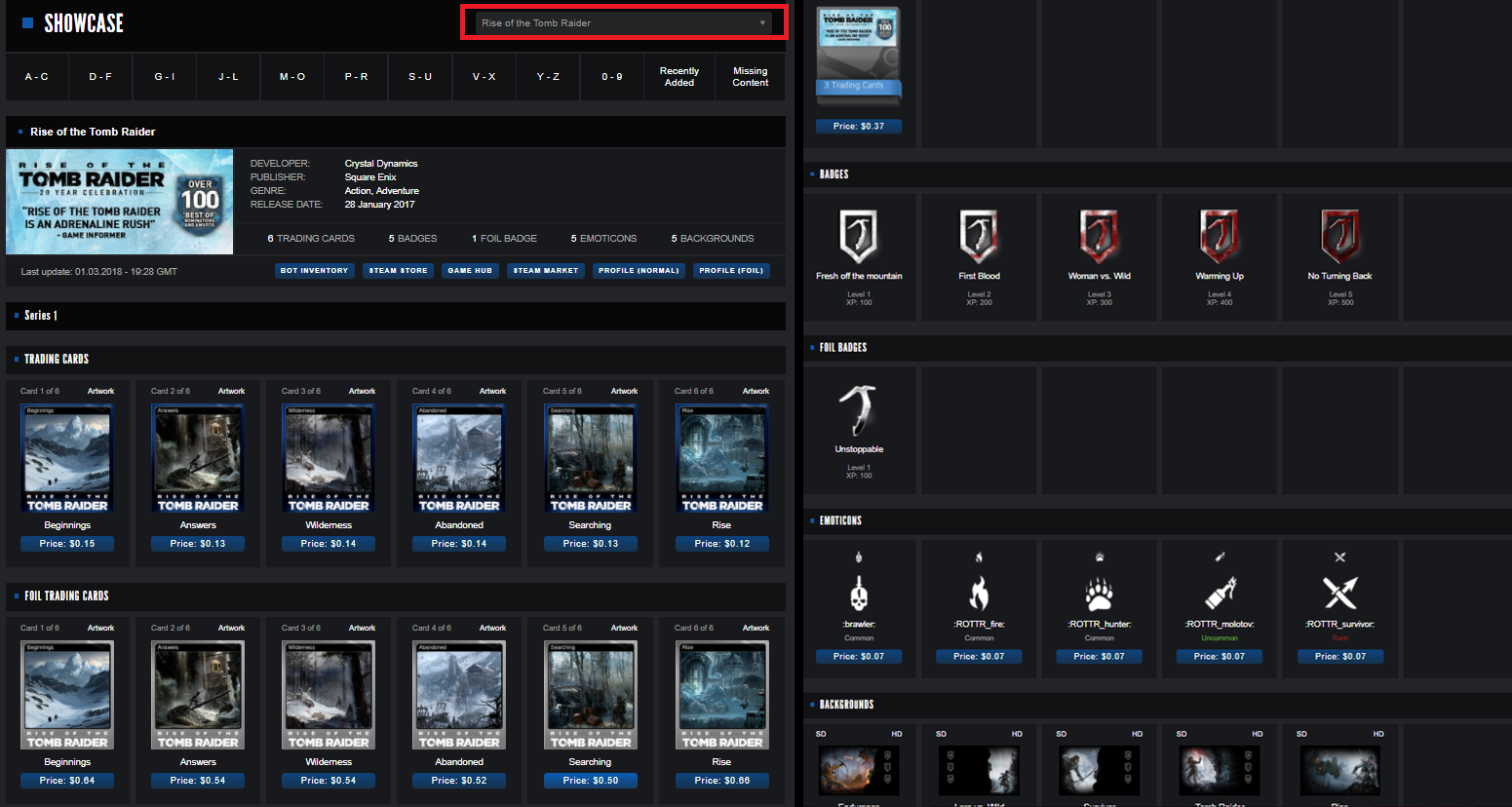Open the Beginnings trading card priced $0.15
1512x807 pixels.
coord(67,458)
